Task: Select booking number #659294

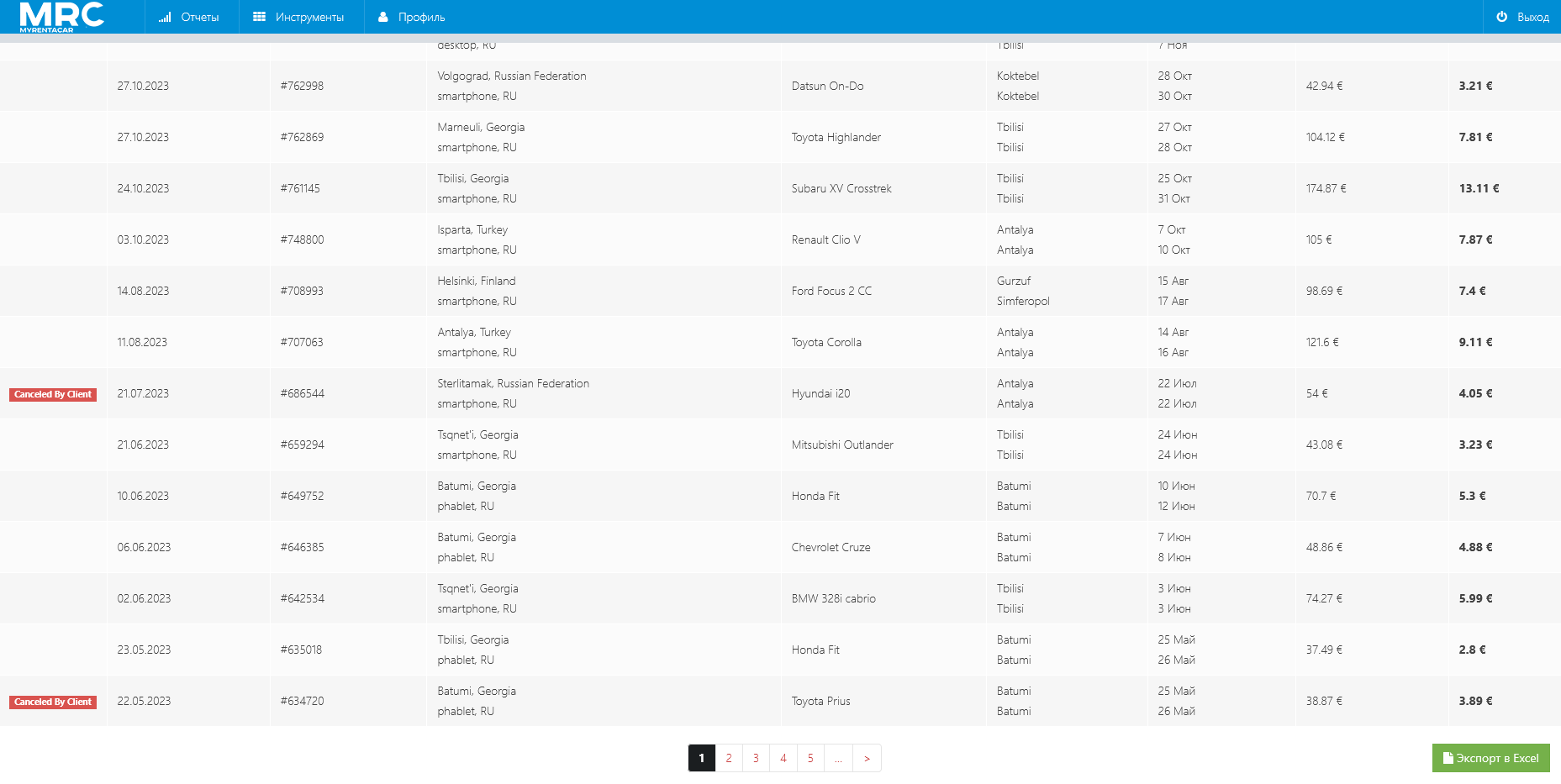Action: pyautogui.click(x=302, y=445)
